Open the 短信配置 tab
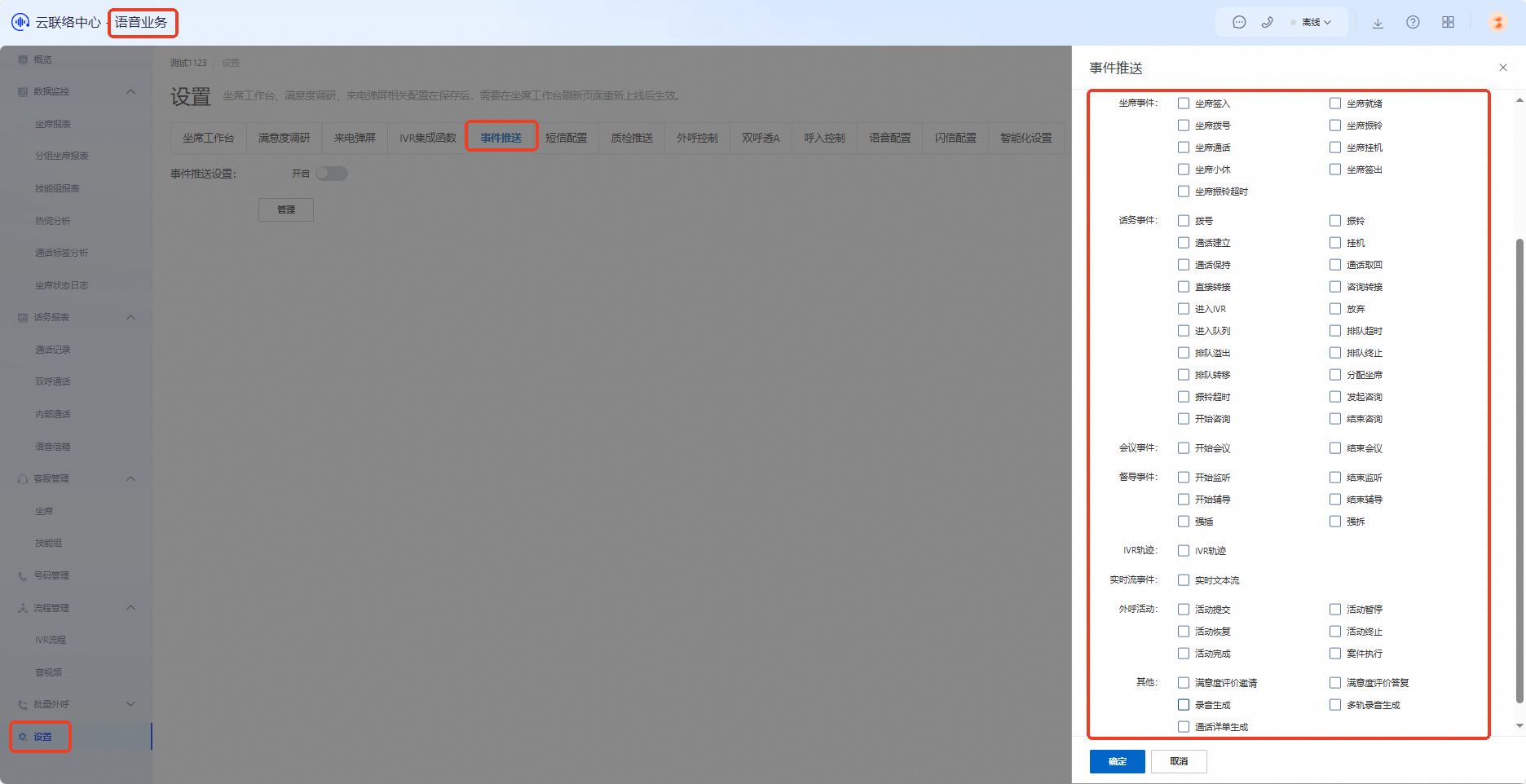The width and height of the screenshot is (1526, 784). [x=567, y=138]
